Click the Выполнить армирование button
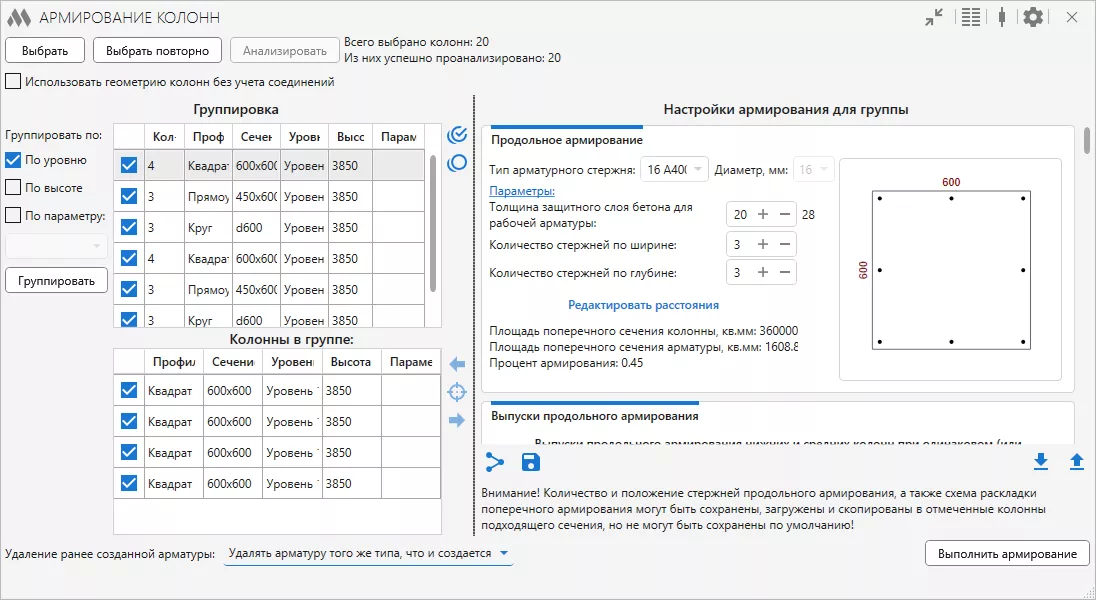This screenshot has width=1096, height=600. 1007,552
